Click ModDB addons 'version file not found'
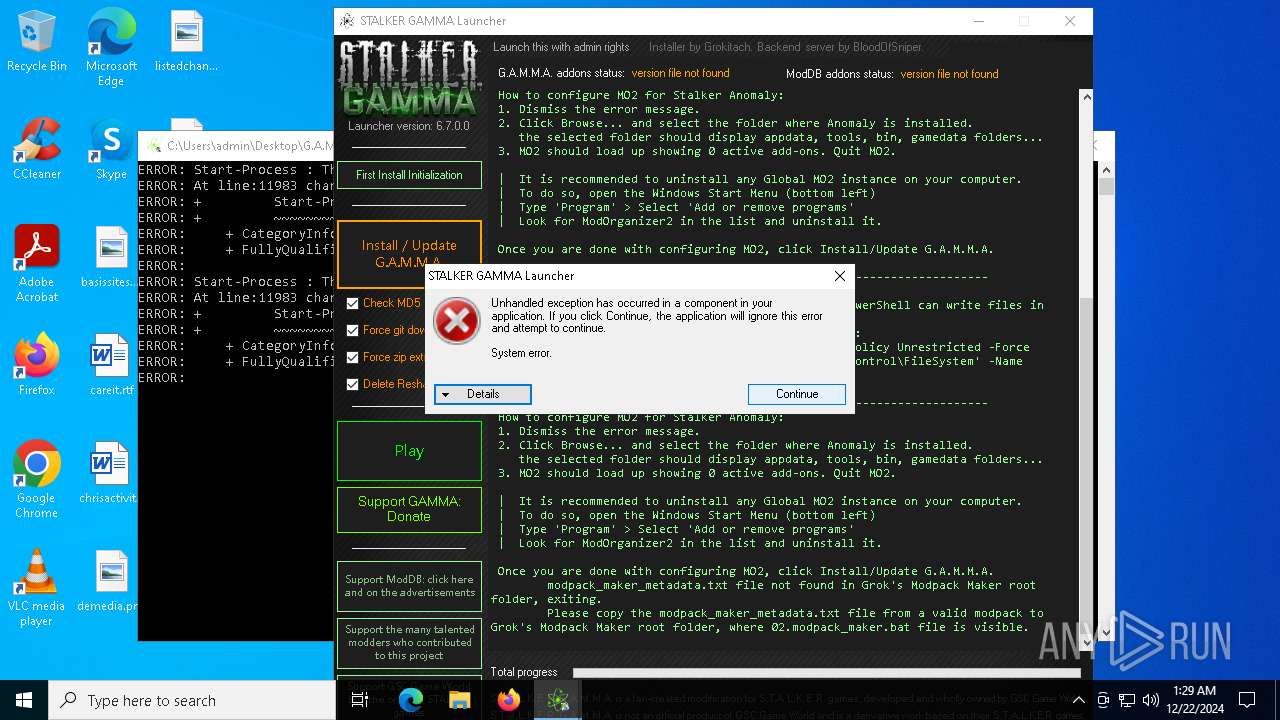 949,74
